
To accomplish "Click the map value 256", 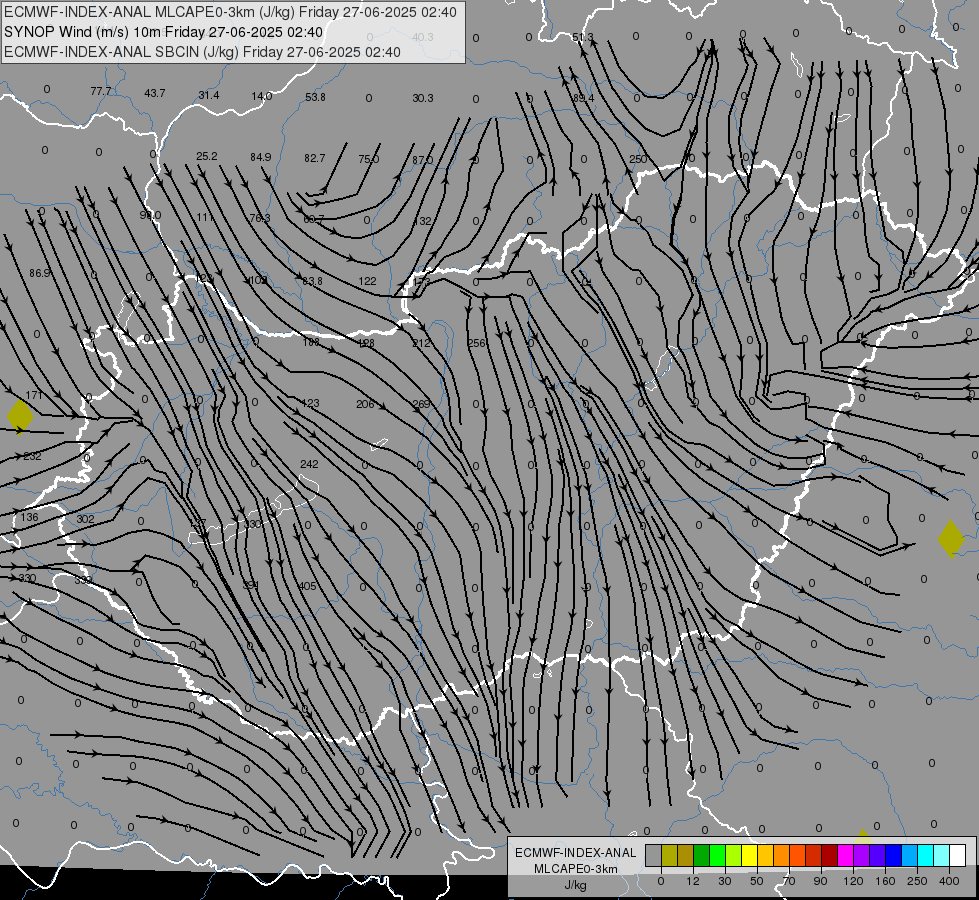I will tap(476, 343).
